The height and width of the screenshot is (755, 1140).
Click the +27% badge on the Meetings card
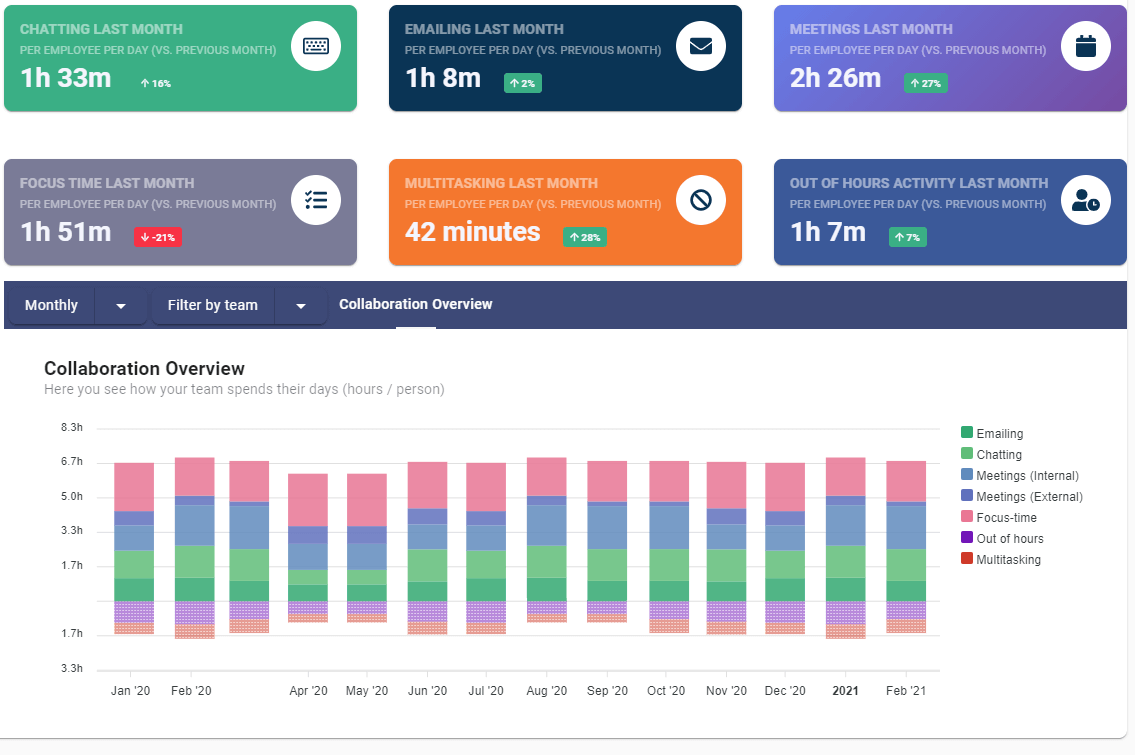[925, 83]
